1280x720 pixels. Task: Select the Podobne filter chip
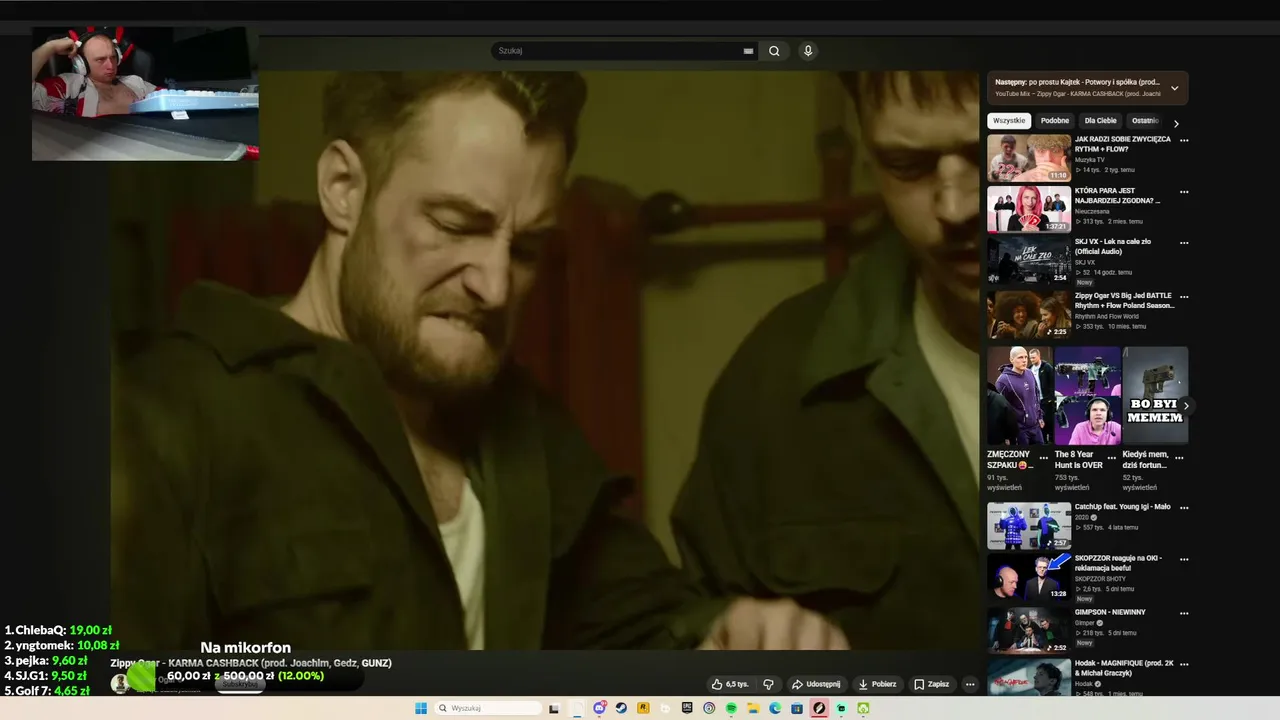click(1055, 121)
